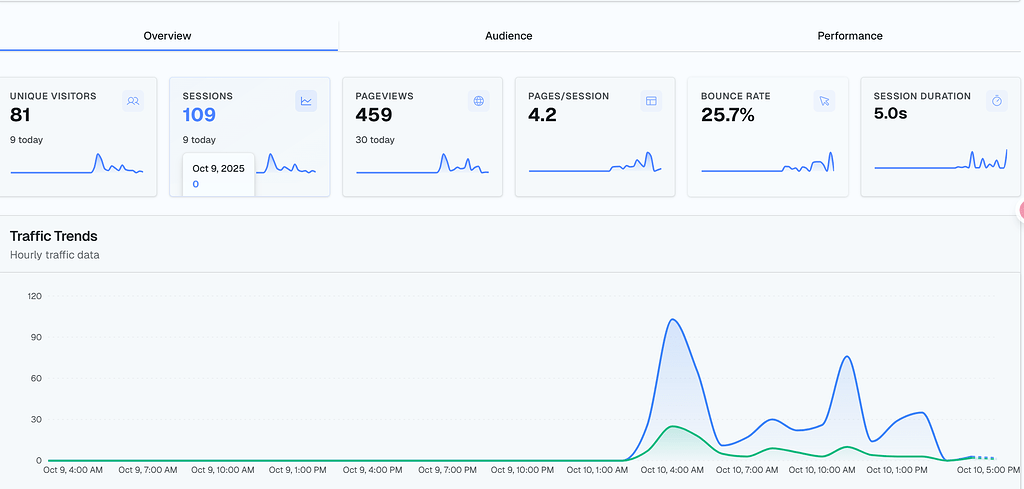Click the Bounce Rate sparkline chart
This screenshot has width=1024, height=489.
tap(768, 163)
